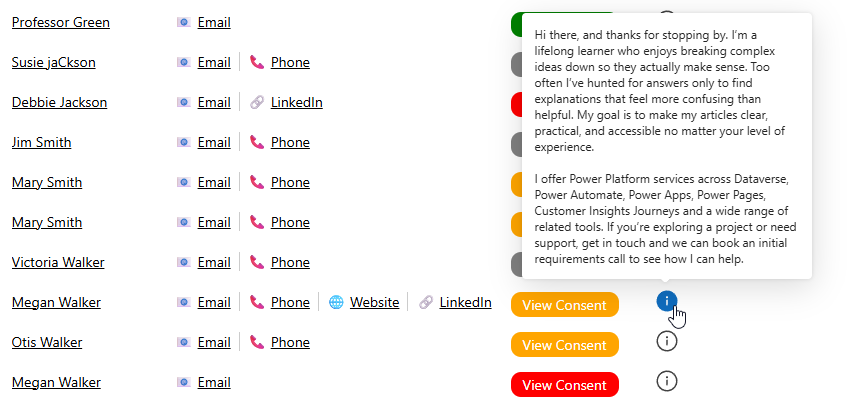This screenshot has height=418, width=868.
Task: Click the highlighted blue info icon
Action: [x=668, y=300]
